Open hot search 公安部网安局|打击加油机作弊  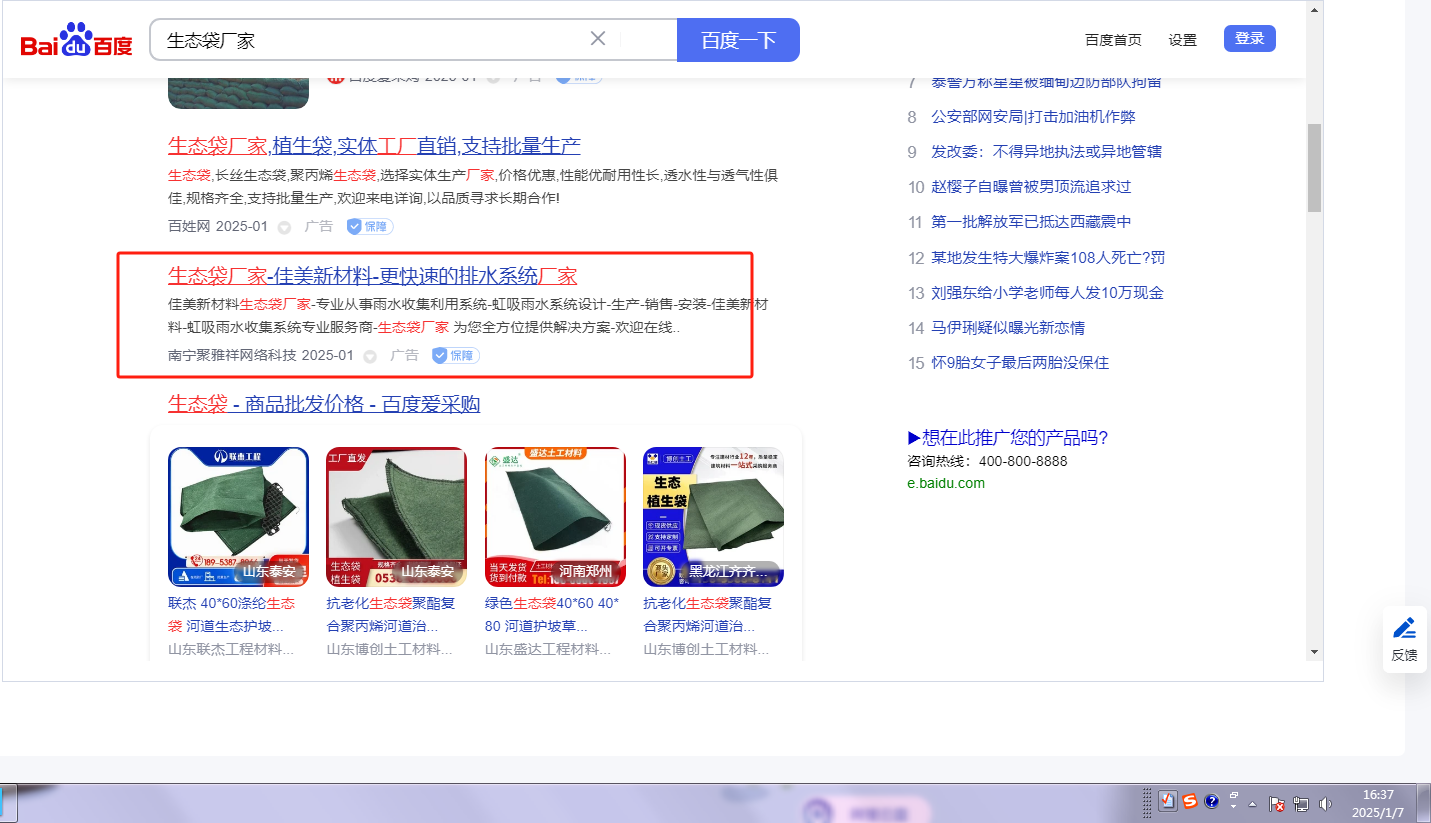tap(1033, 117)
